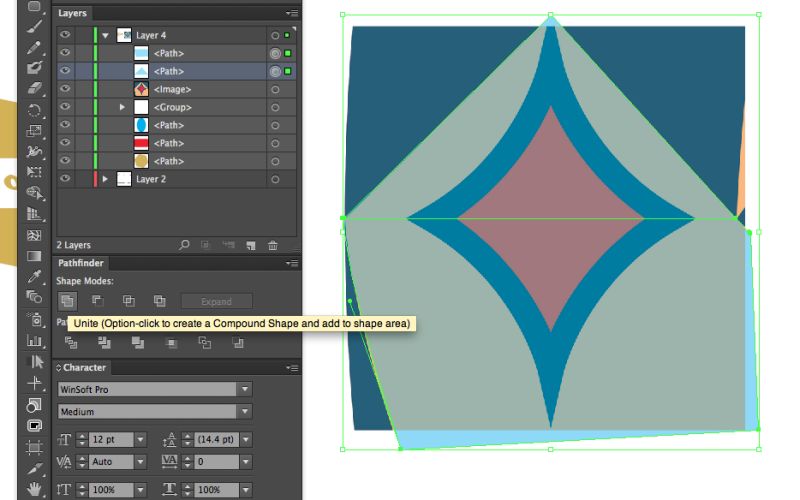The image size is (800, 500).
Task: Click gold circle Path thumbnail
Action: coord(141,161)
